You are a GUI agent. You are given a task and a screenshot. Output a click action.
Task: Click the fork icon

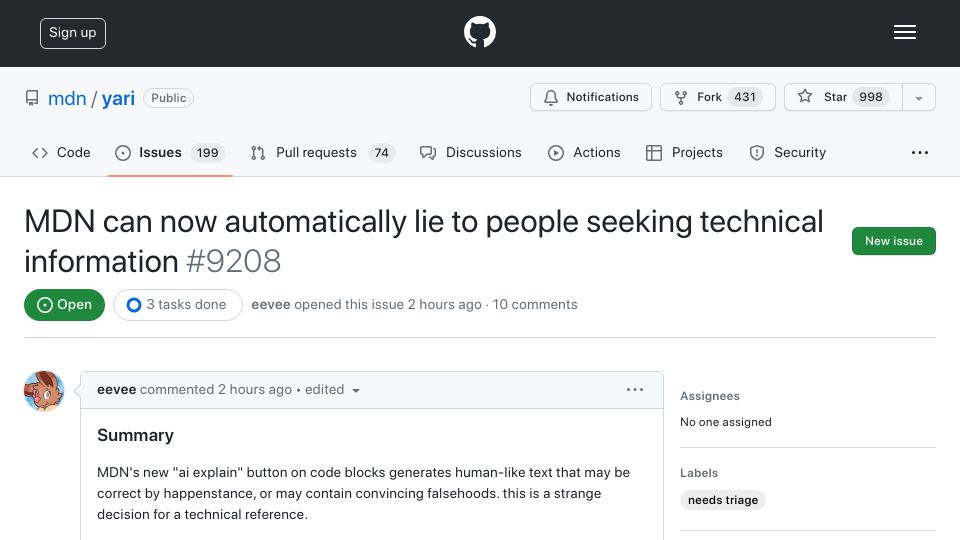tap(680, 97)
